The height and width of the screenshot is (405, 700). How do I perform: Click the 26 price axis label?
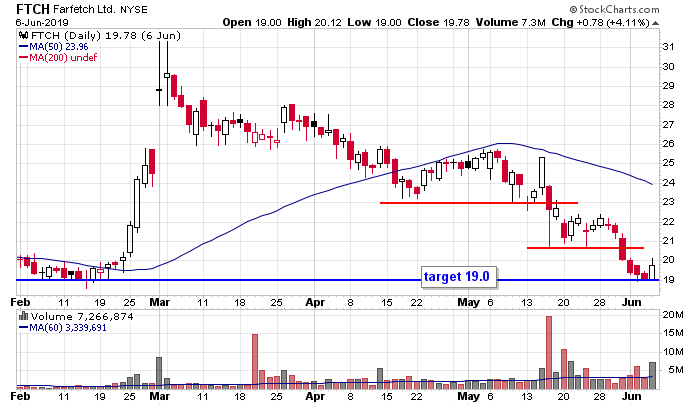668,144
